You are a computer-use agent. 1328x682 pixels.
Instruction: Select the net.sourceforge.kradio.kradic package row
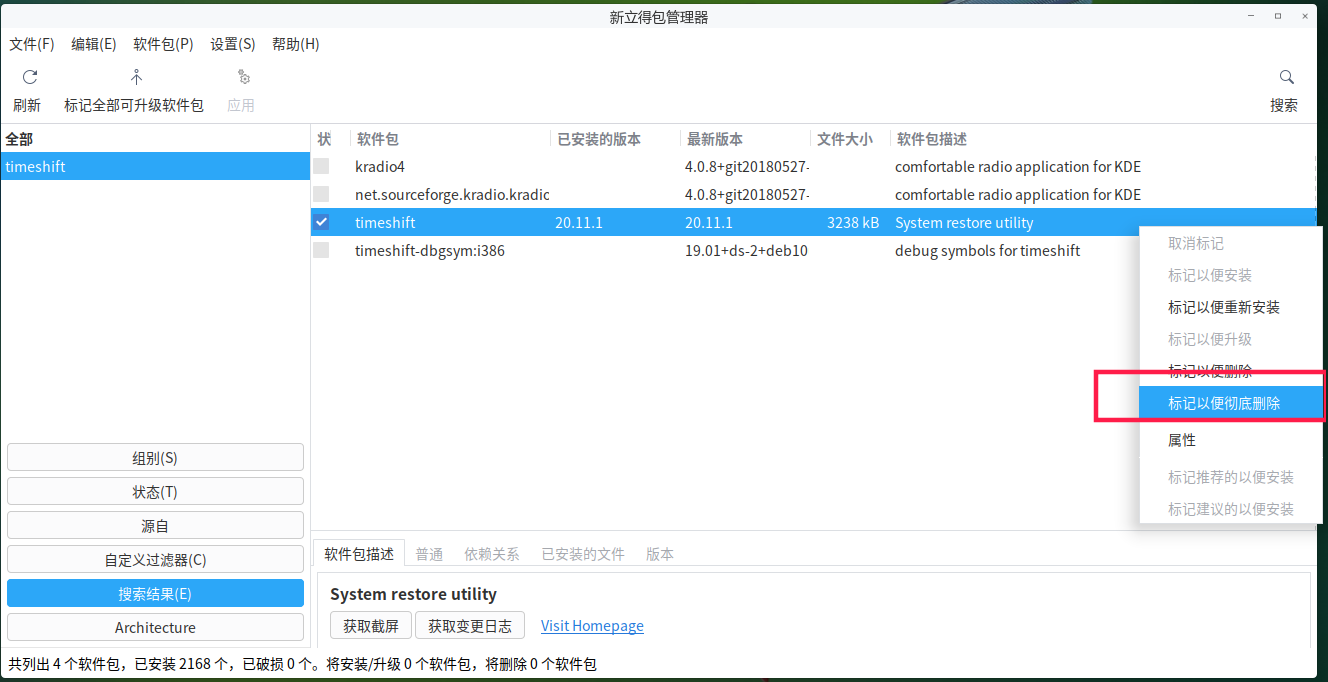click(x=813, y=194)
